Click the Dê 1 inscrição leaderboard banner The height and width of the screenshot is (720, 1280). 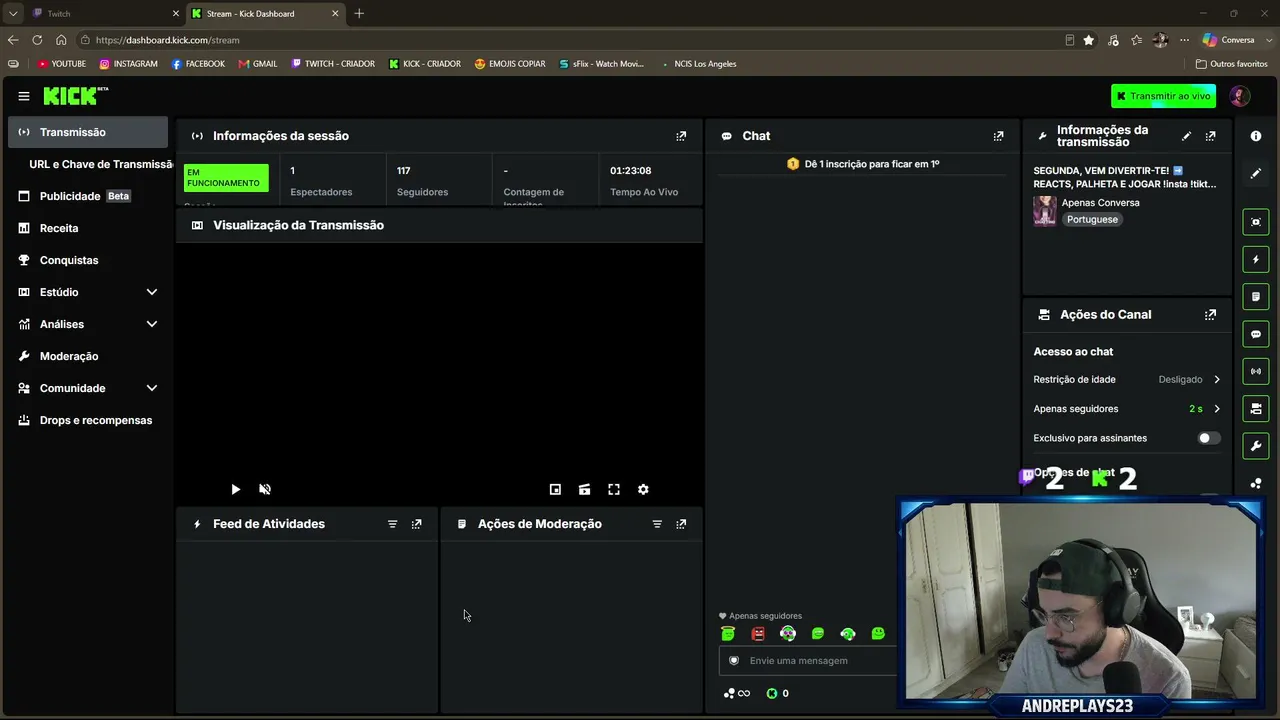[863, 164]
